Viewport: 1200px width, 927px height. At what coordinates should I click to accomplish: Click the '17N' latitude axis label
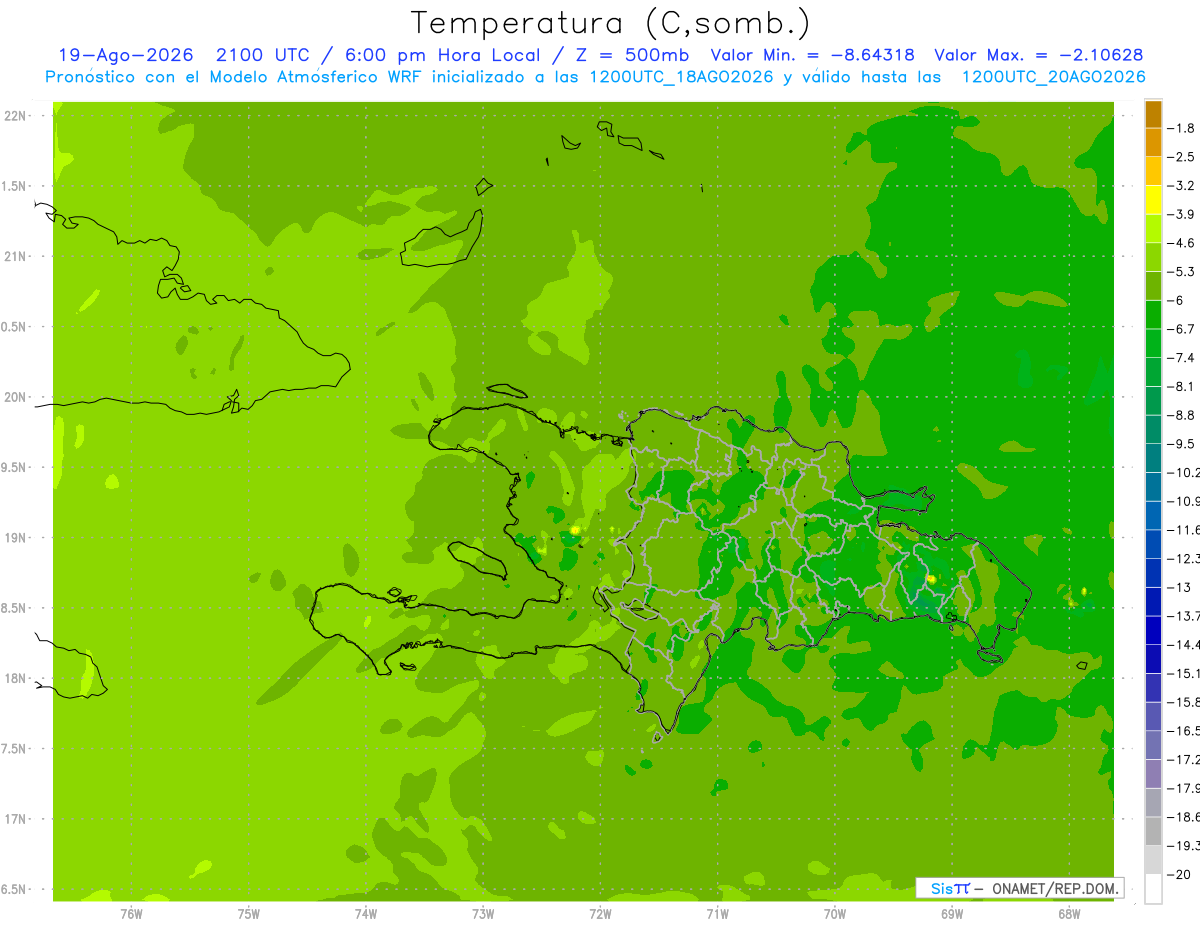[14, 819]
